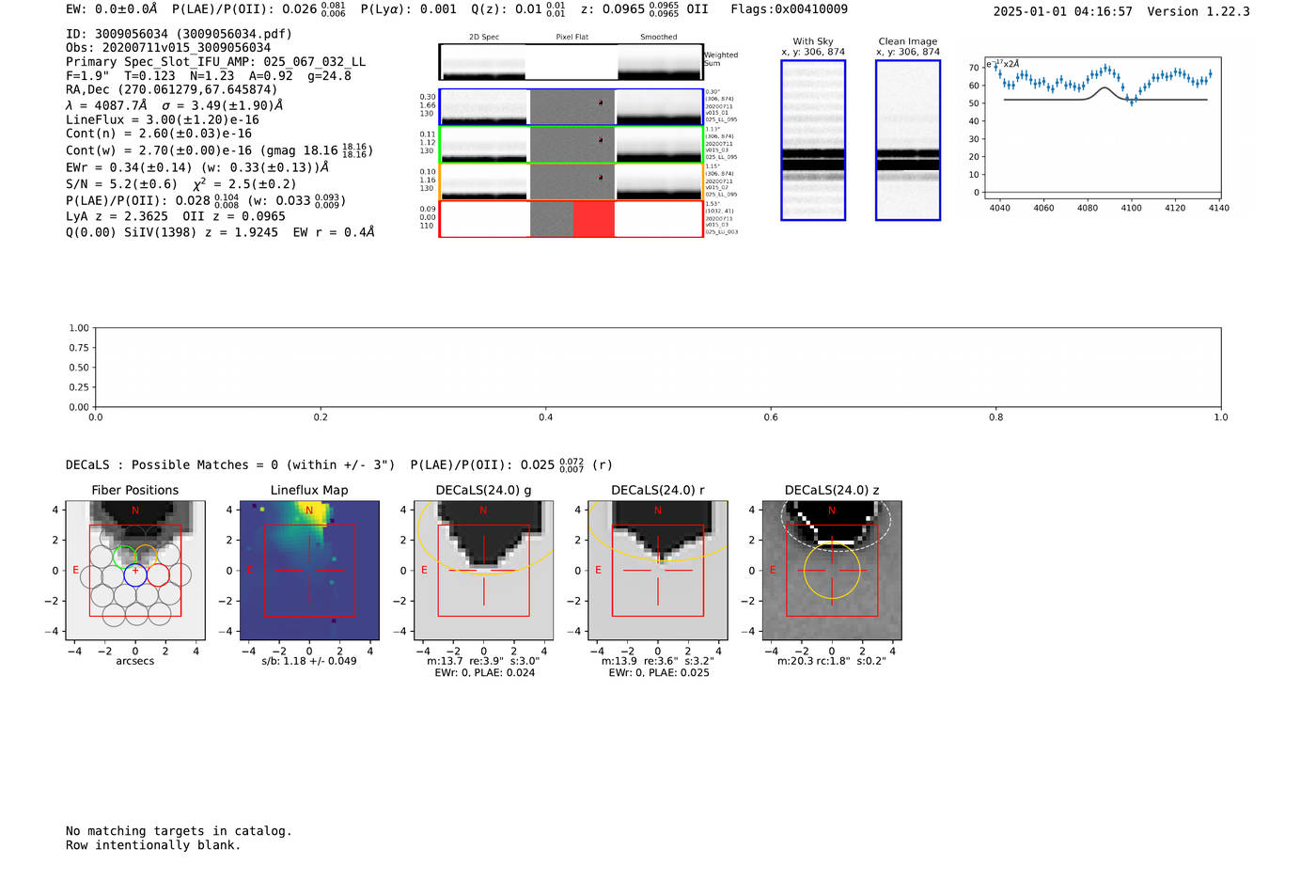Select the m:20.3 rc:1.8" caption
Viewport: 1316px width, 896px height.
[832, 661]
